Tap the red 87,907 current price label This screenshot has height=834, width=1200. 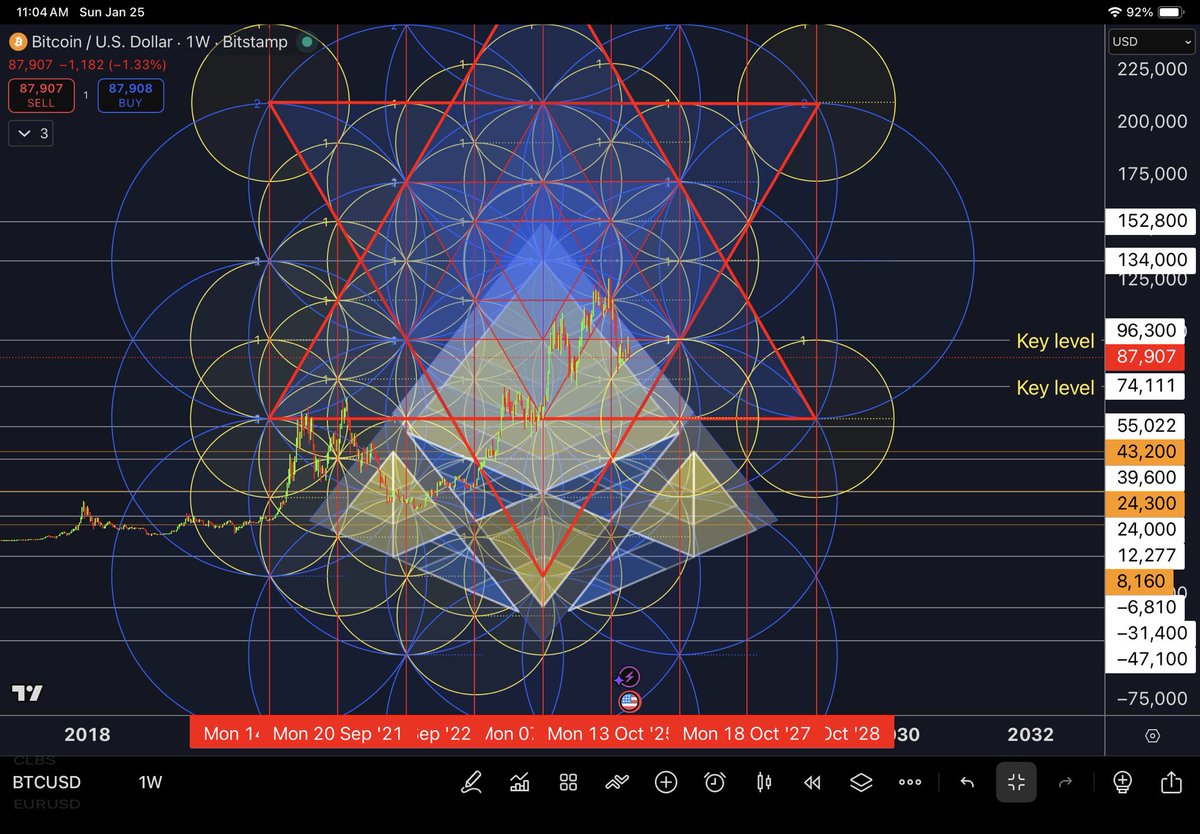click(1146, 357)
